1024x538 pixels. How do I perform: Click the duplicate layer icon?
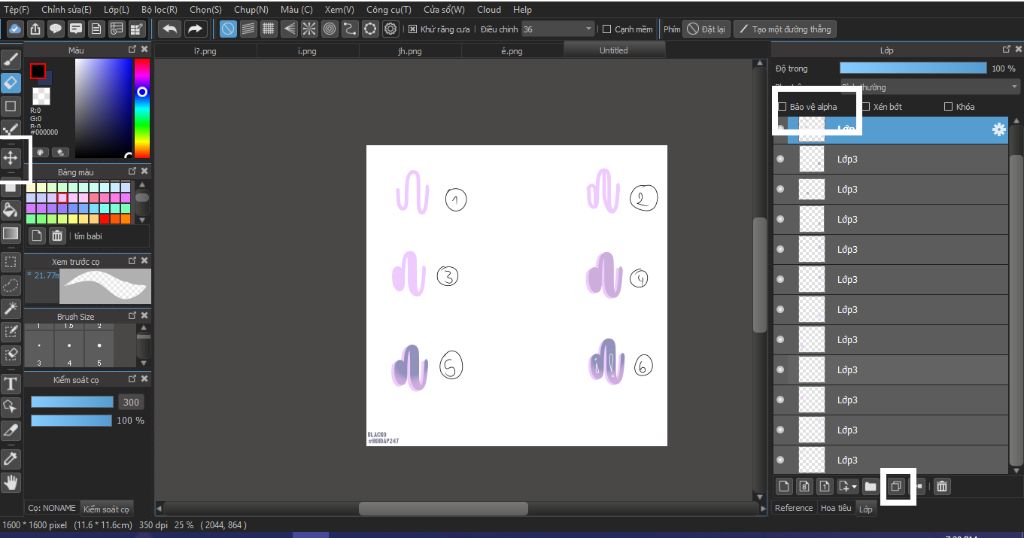pyautogui.click(x=896, y=486)
